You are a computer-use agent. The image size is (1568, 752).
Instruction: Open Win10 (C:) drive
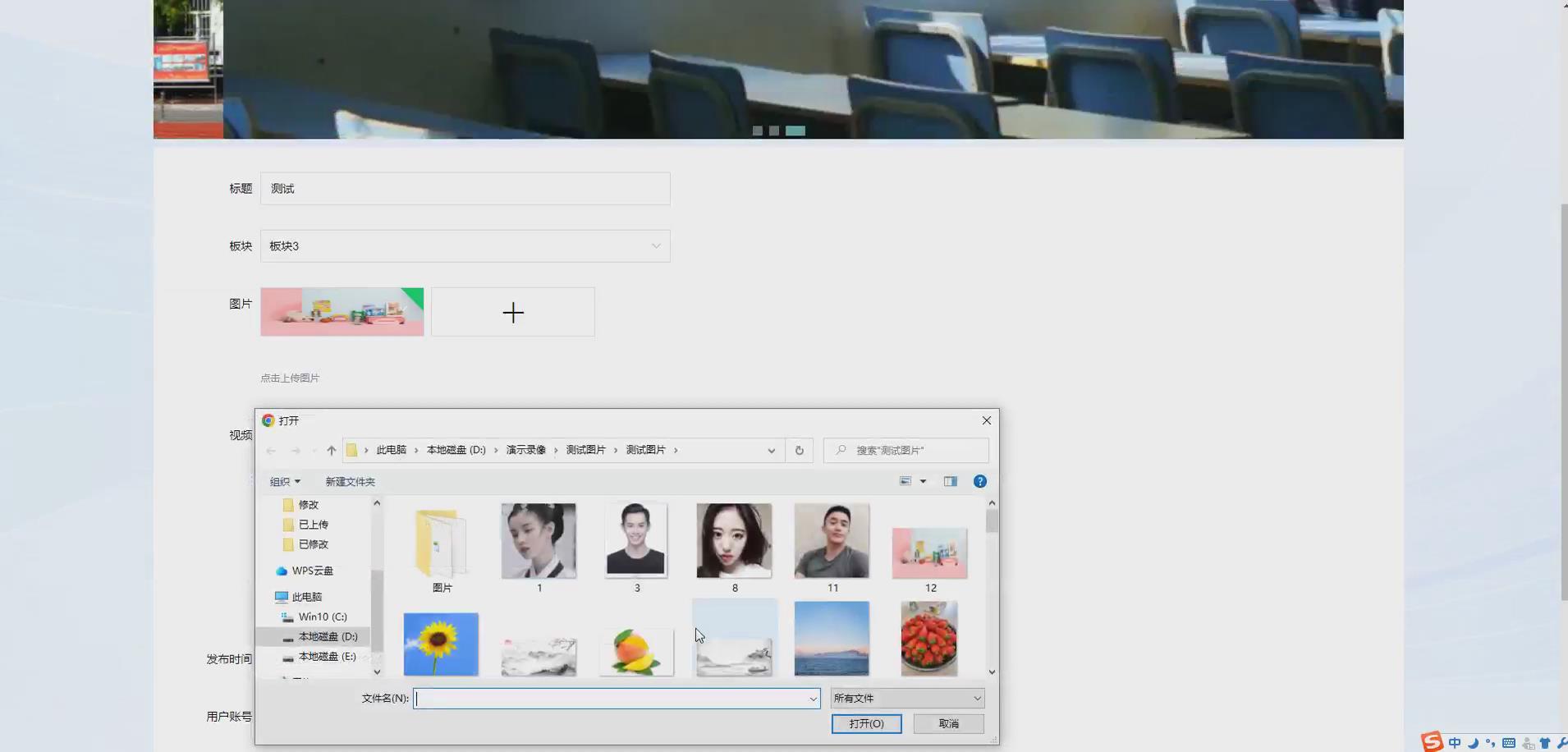tap(314, 617)
